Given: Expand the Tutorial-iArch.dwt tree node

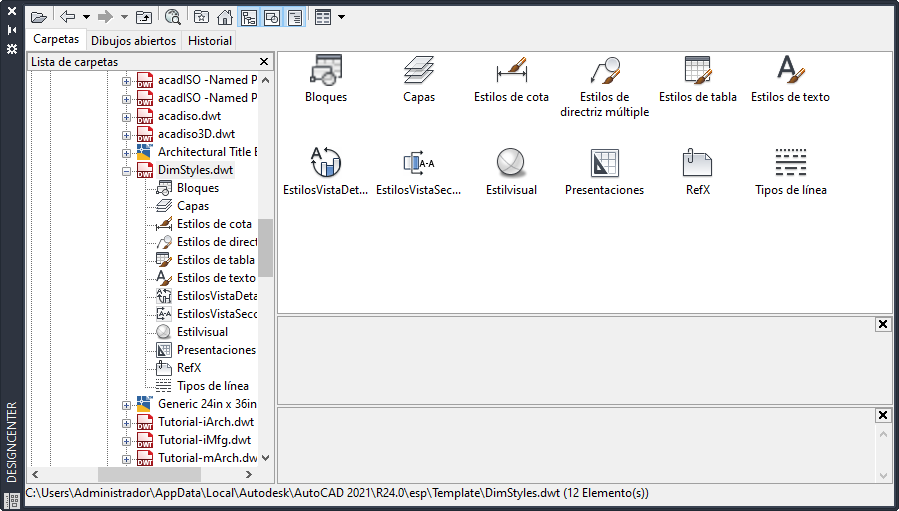Looking at the screenshot, I should tap(126, 424).
